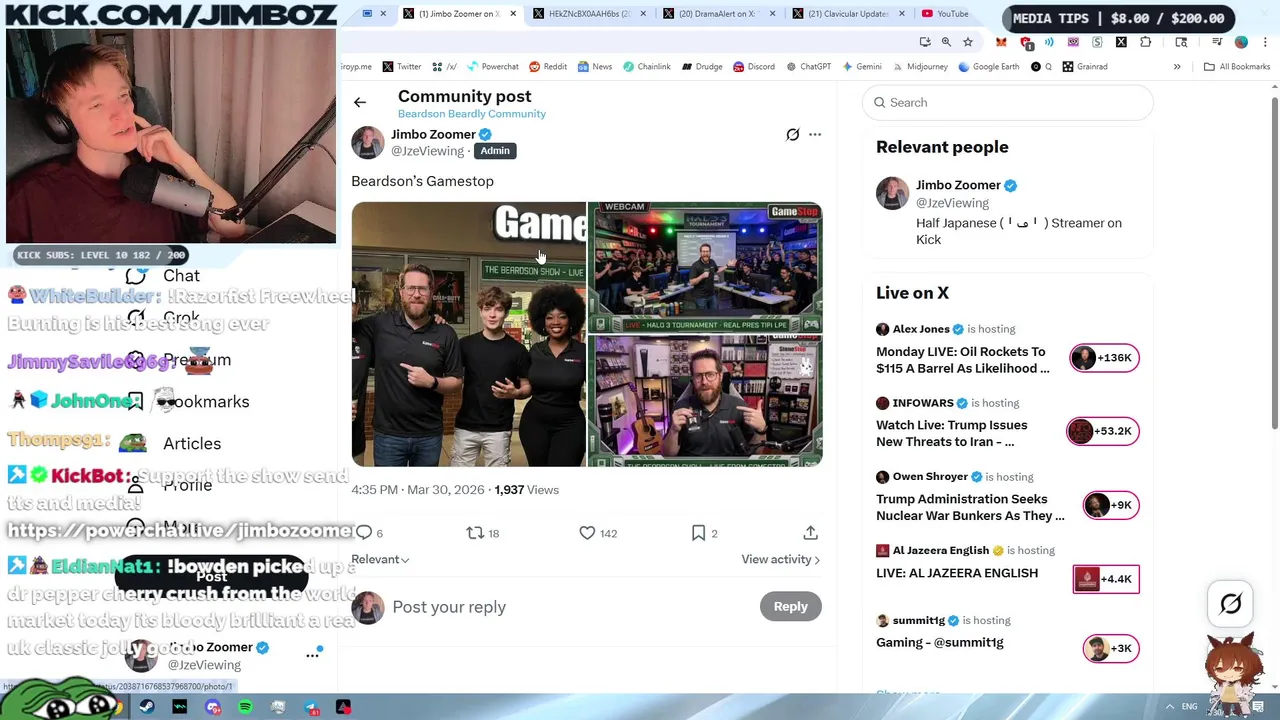Click the Reply button

click(790, 606)
